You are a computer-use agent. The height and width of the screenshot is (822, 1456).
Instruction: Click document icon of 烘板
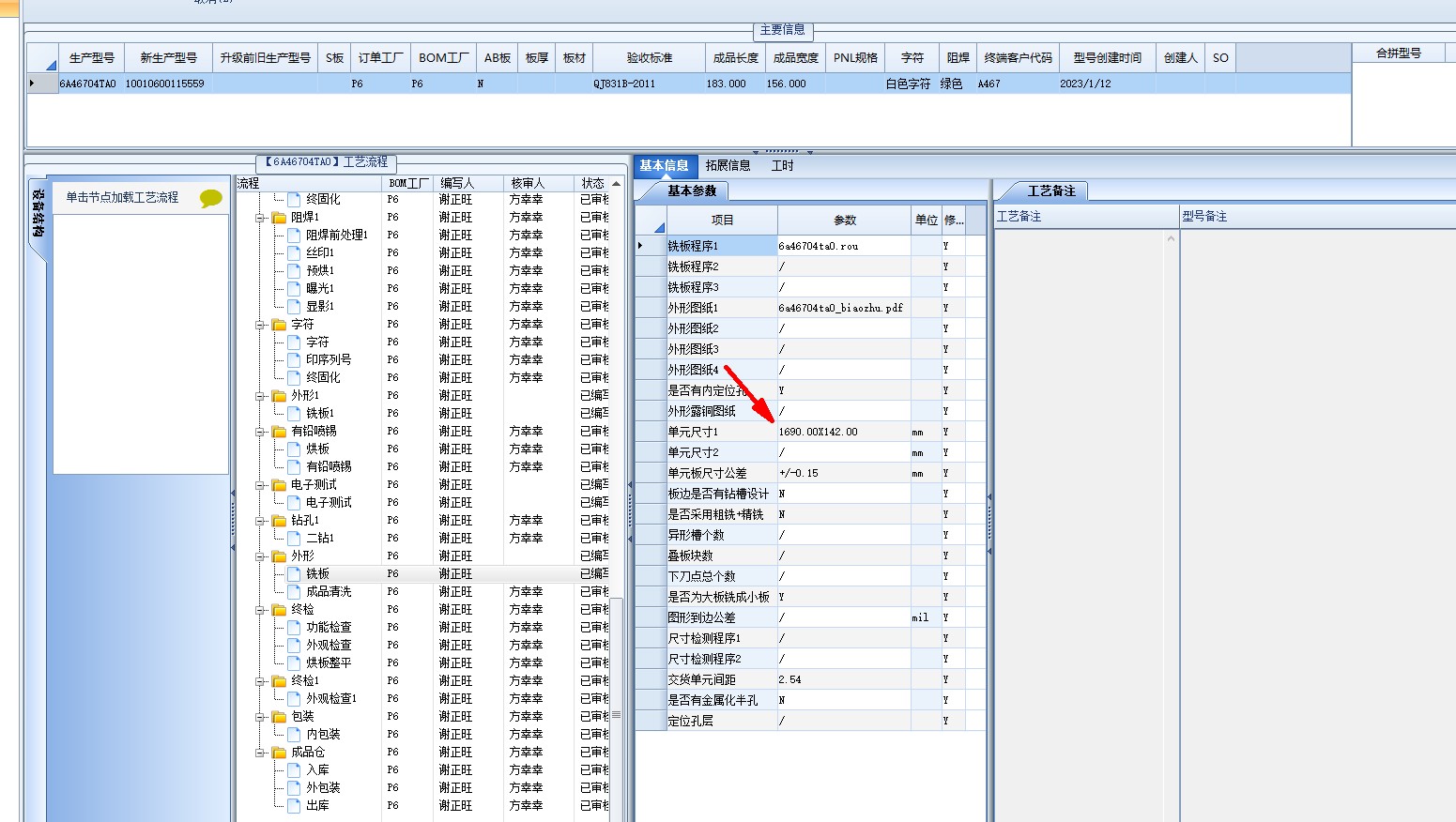point(295,449)
